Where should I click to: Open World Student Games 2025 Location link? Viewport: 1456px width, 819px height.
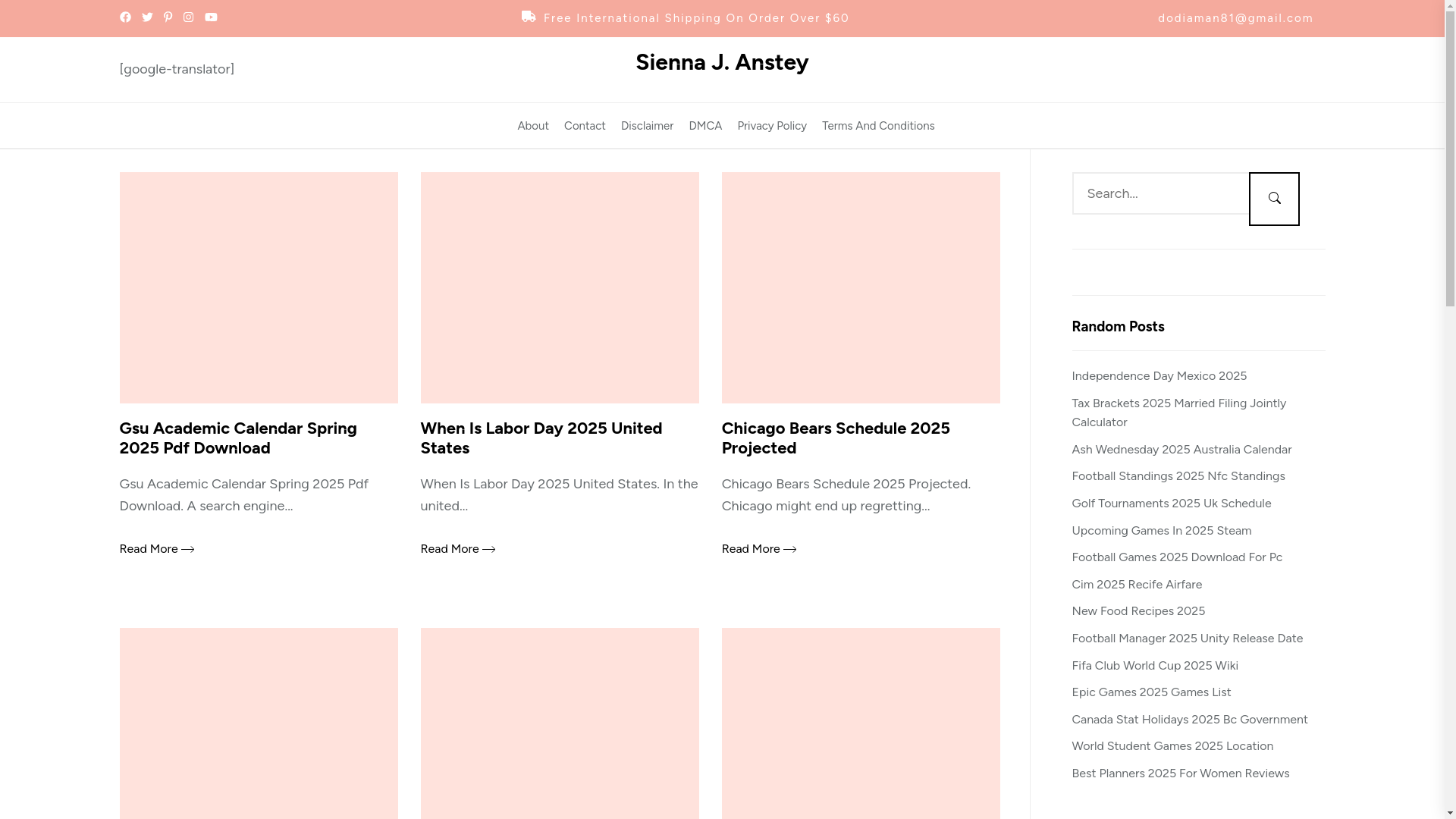click(1172, 746)
